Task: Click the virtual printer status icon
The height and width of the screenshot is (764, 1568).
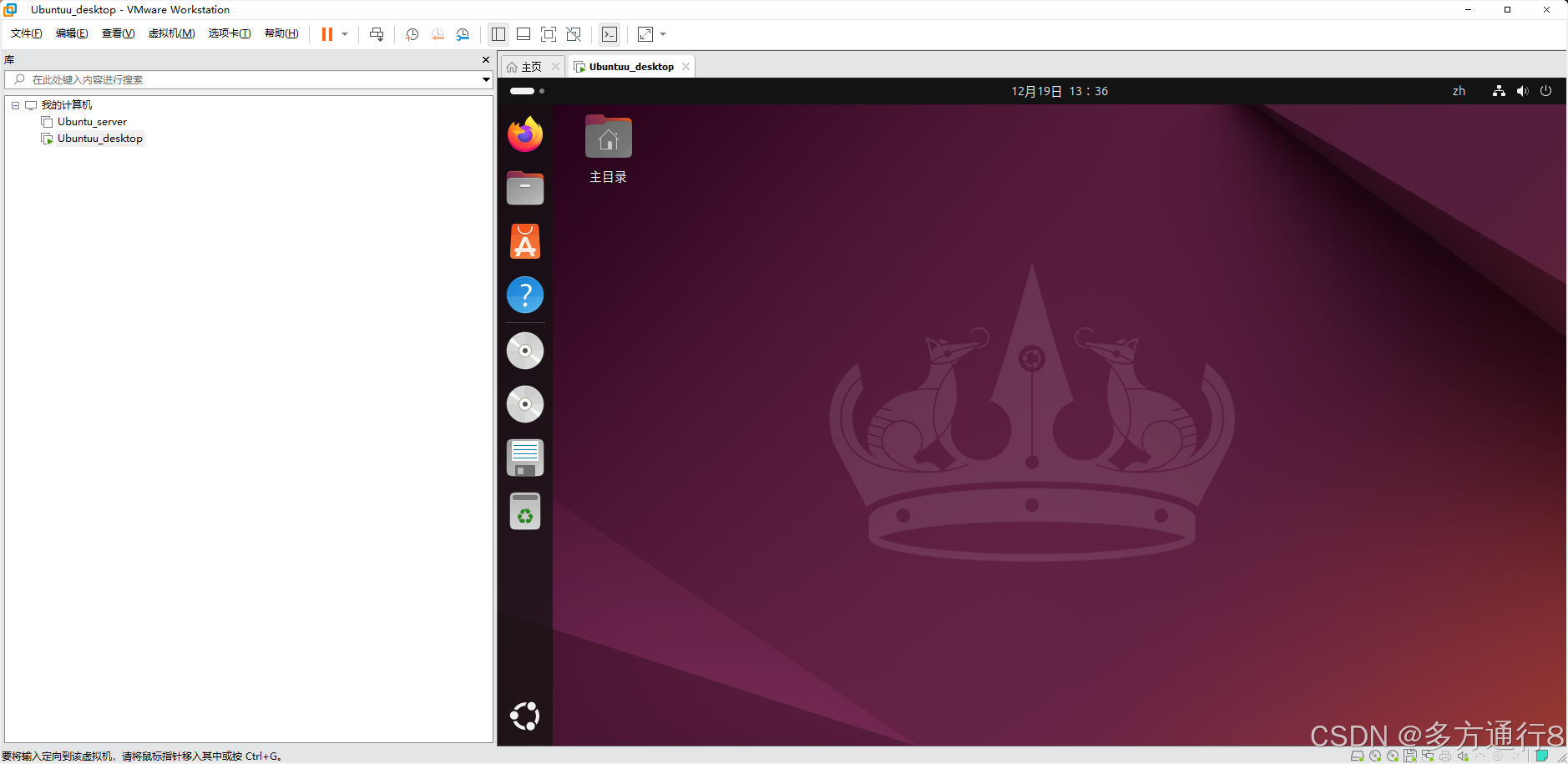Action: coord(1445,756)
